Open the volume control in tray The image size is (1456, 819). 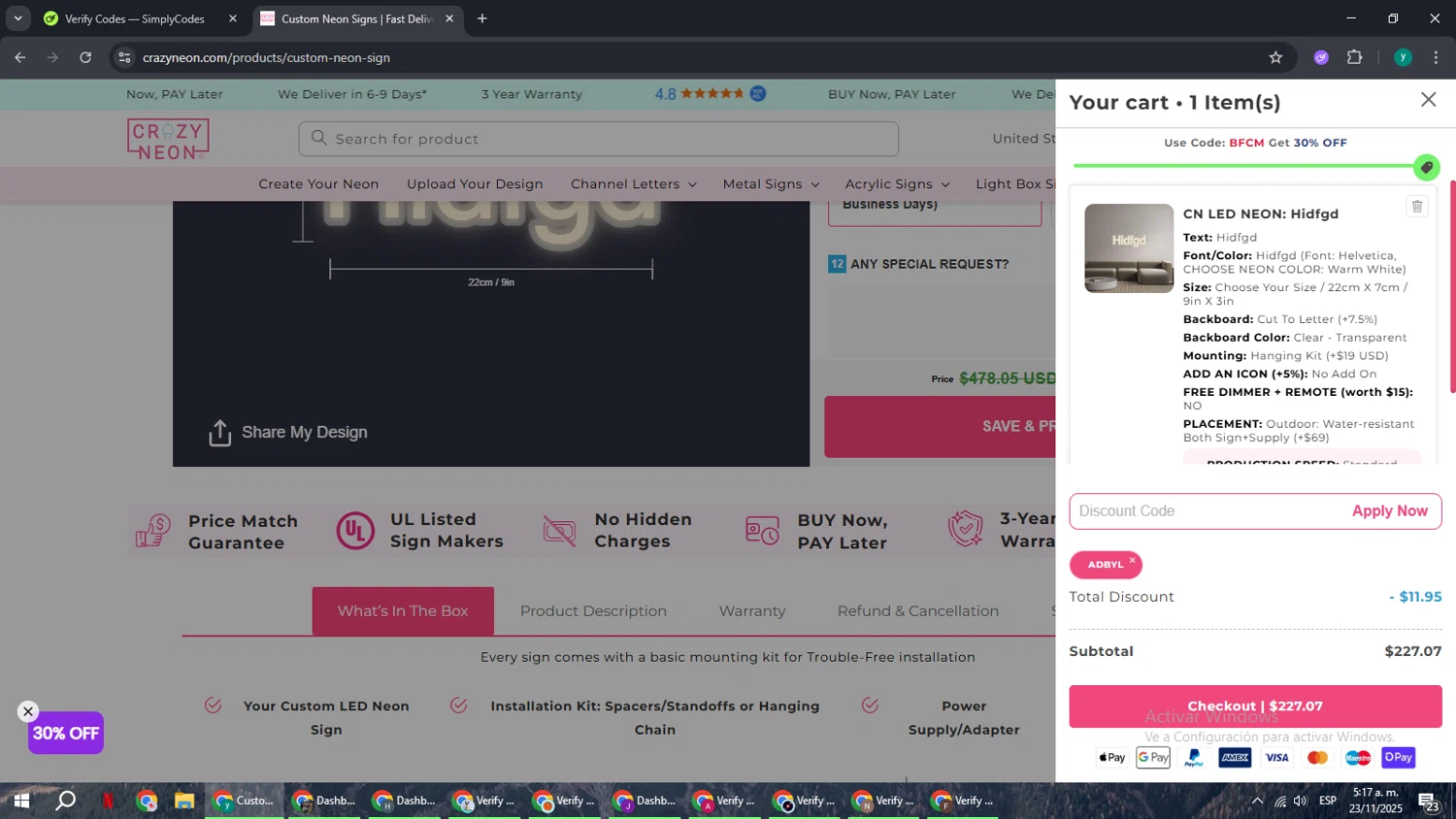click(x=1301, y=802)
